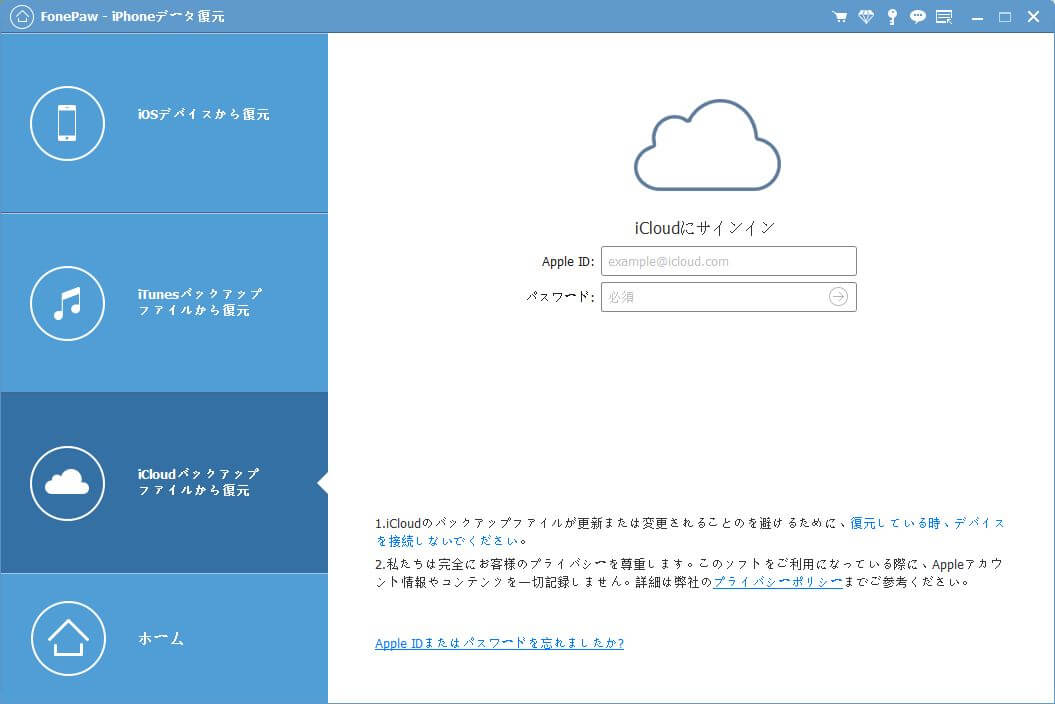The width and height of the screenshot is (1055, 704).
Task: Maximize the FonePaw window
Action: point(1005,17)
